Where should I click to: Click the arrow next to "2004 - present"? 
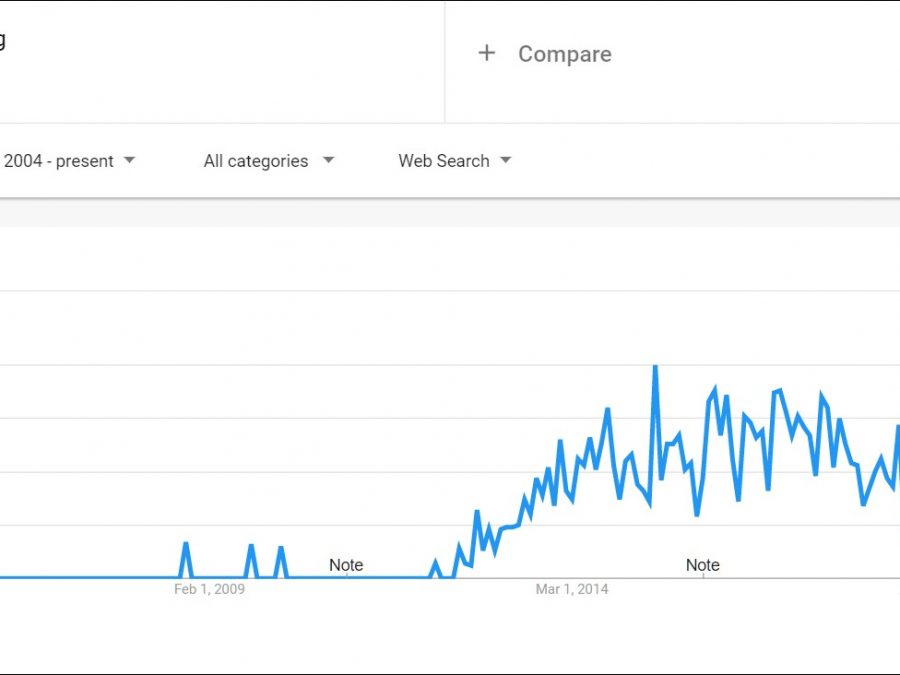(x=129, y=160)
